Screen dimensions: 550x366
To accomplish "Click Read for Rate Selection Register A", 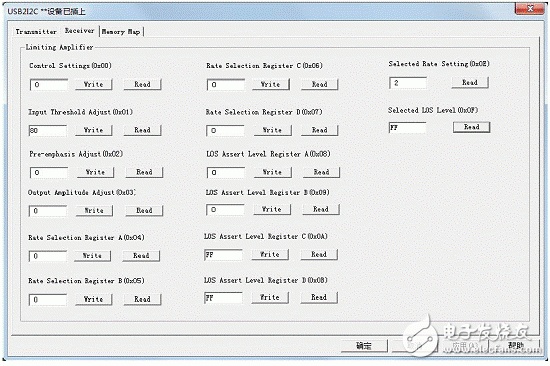I will click(x=141, y=256).
